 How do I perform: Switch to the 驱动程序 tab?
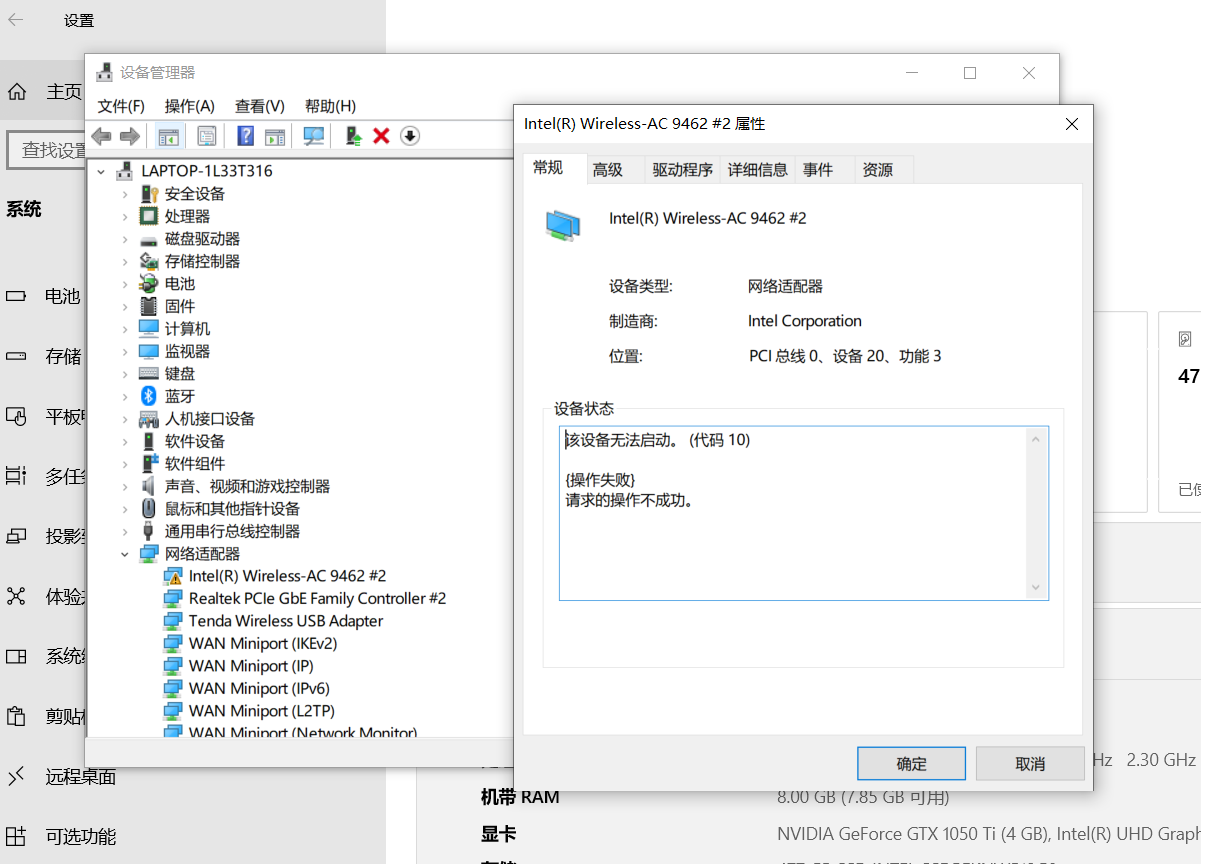(683, 170)
